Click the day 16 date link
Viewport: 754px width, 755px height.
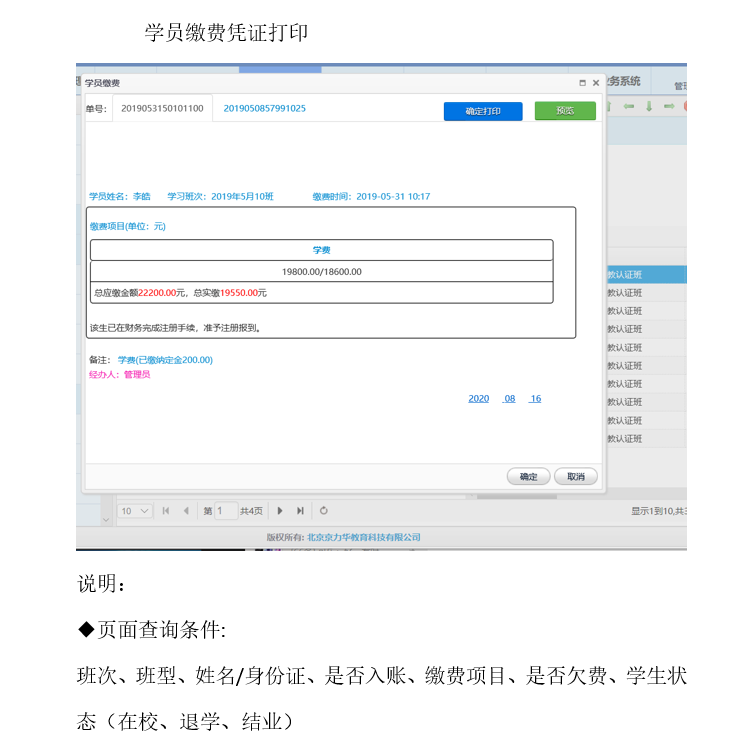point(536,398)
